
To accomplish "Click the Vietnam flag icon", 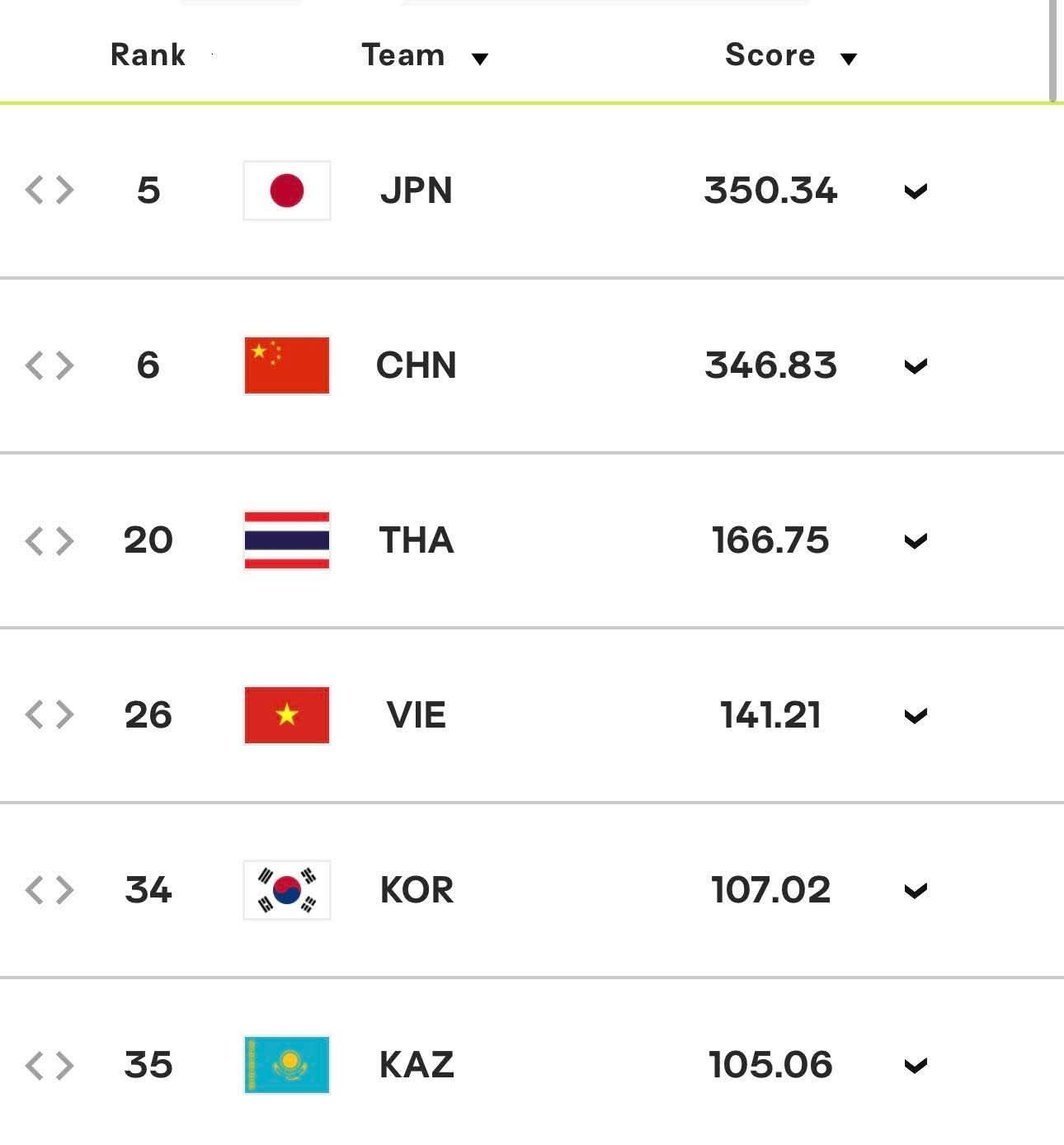I will pyautogui.click(x=287, y=715).
